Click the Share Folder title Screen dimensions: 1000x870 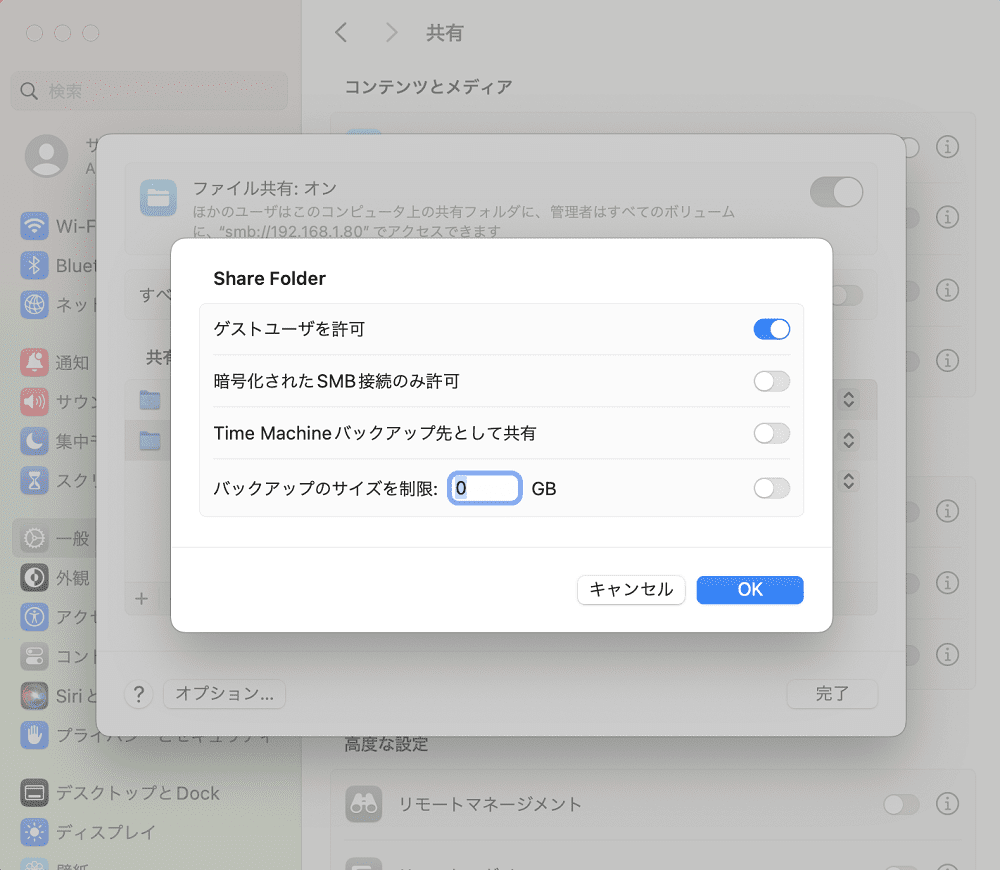(x=270, y=279)
